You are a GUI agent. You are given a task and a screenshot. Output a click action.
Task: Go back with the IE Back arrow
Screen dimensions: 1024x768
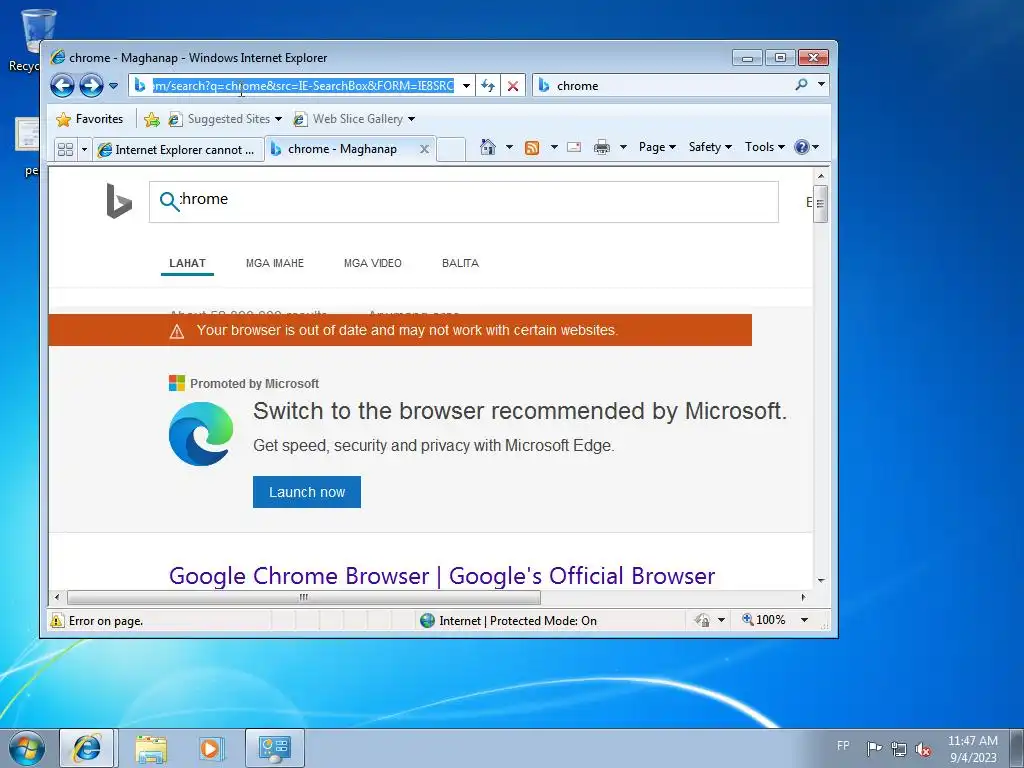[62, 86]
